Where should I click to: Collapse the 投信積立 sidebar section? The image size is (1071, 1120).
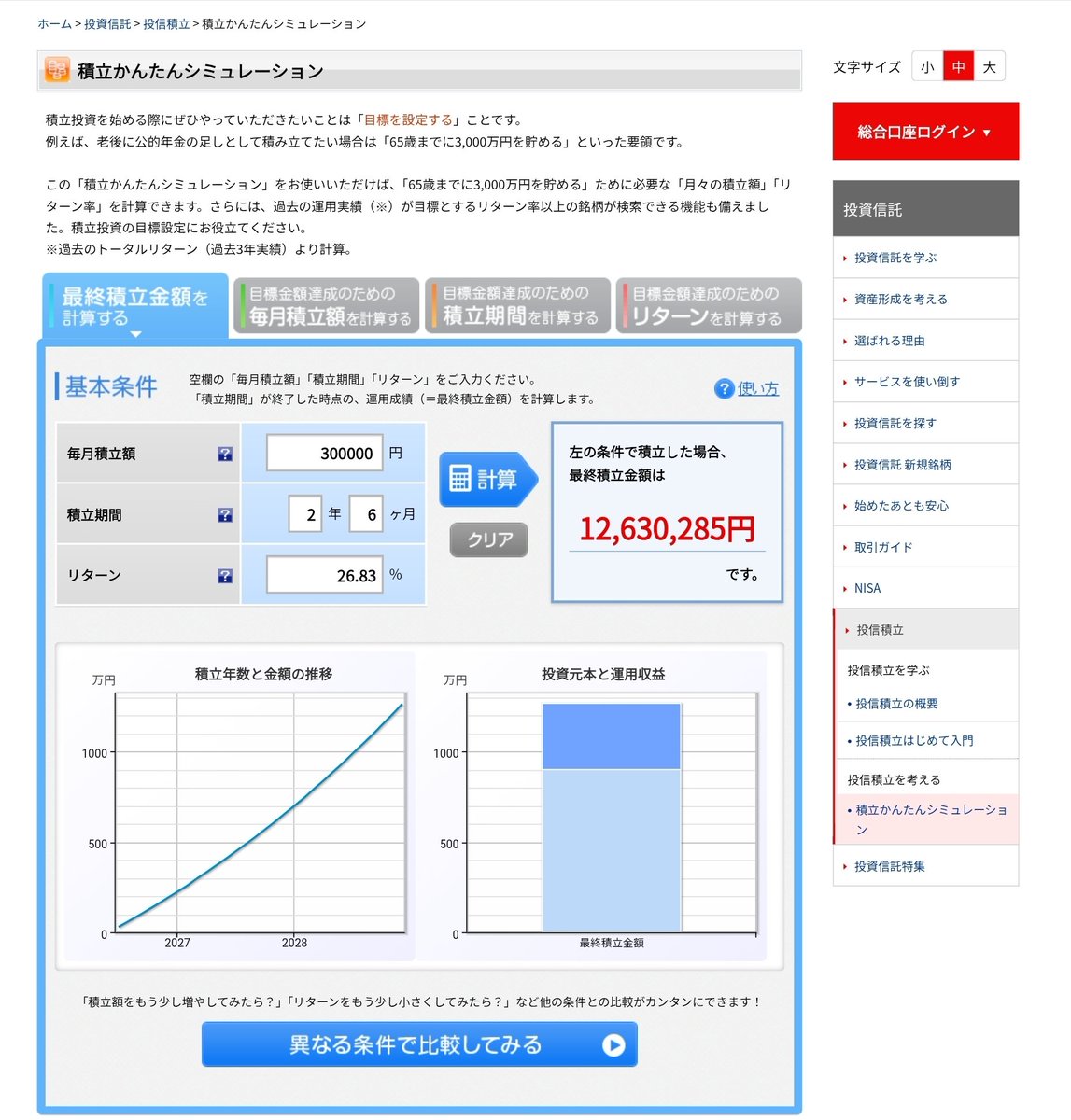coord(925,629)
